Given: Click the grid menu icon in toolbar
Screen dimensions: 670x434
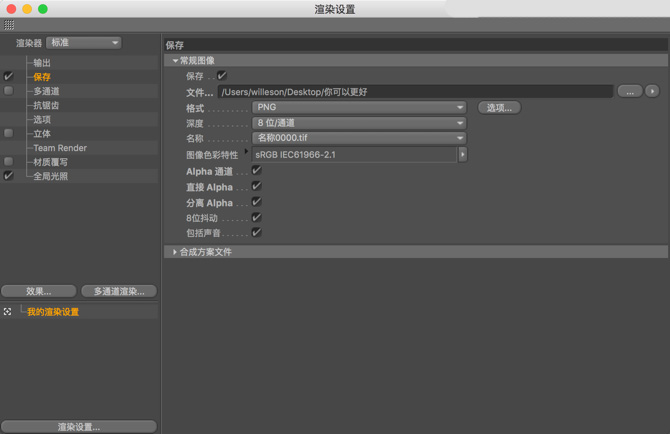Looking at the screenshot, I should point(9,25).
